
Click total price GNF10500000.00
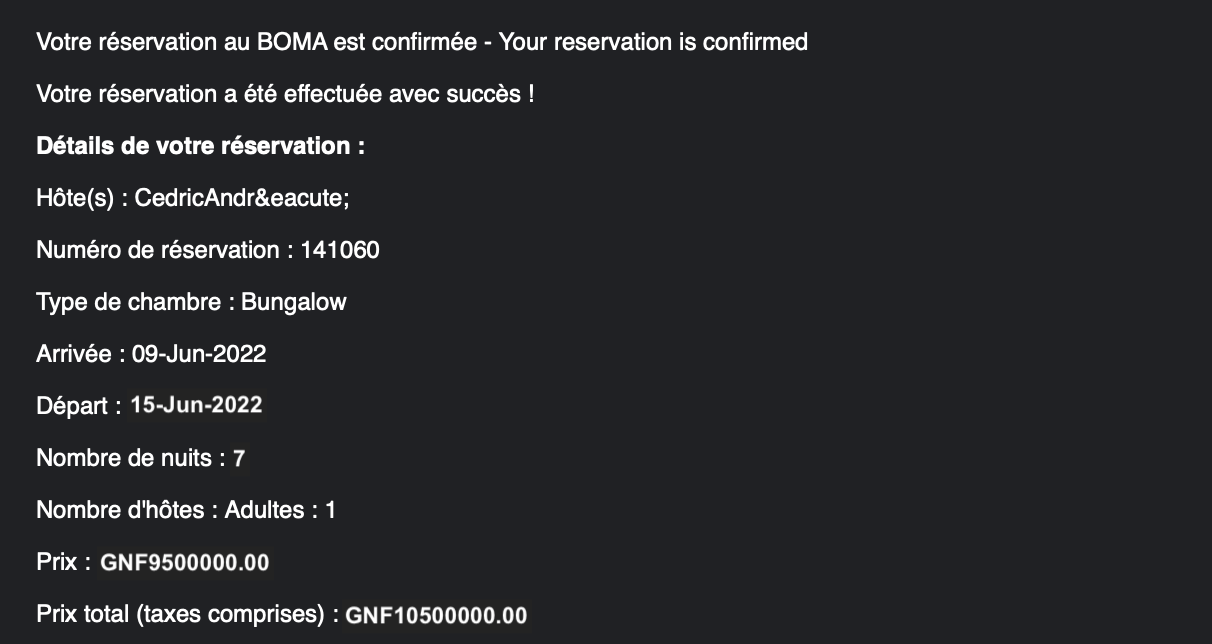coord(436,614)
